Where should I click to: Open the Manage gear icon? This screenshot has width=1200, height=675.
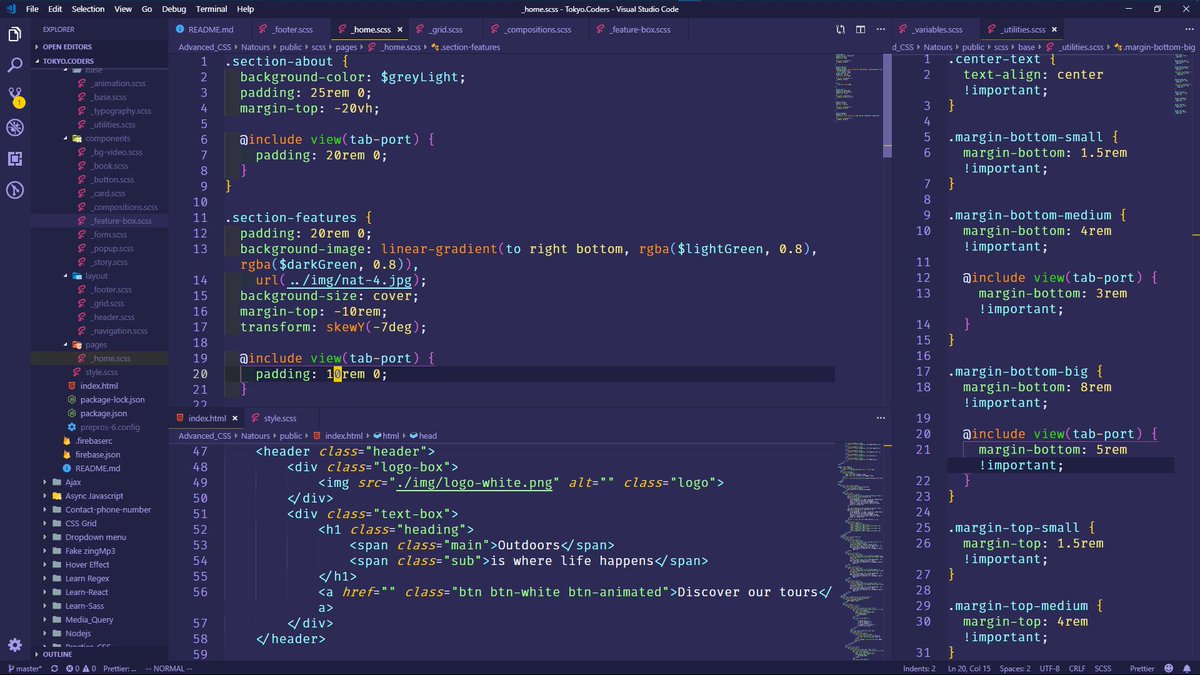[15, 645]
